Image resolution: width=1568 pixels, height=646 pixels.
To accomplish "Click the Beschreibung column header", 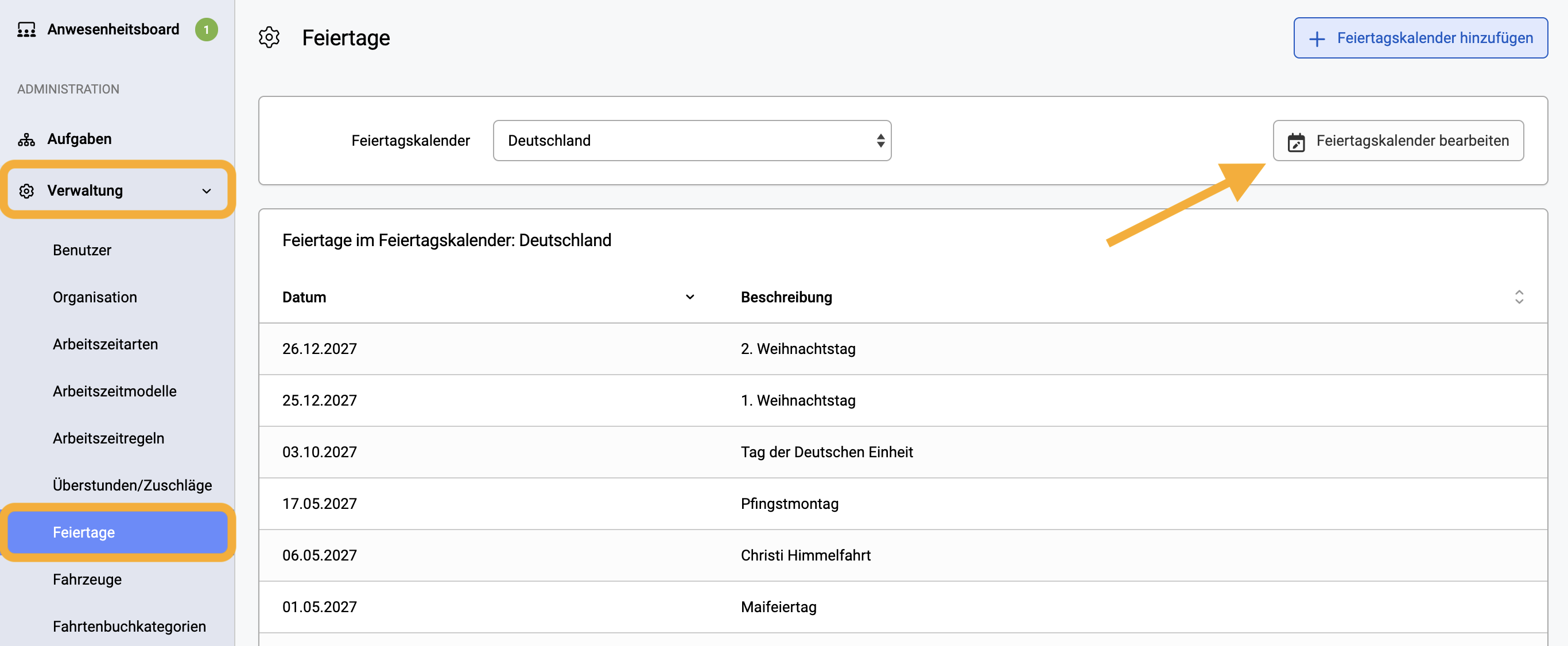I will point(786,297).
